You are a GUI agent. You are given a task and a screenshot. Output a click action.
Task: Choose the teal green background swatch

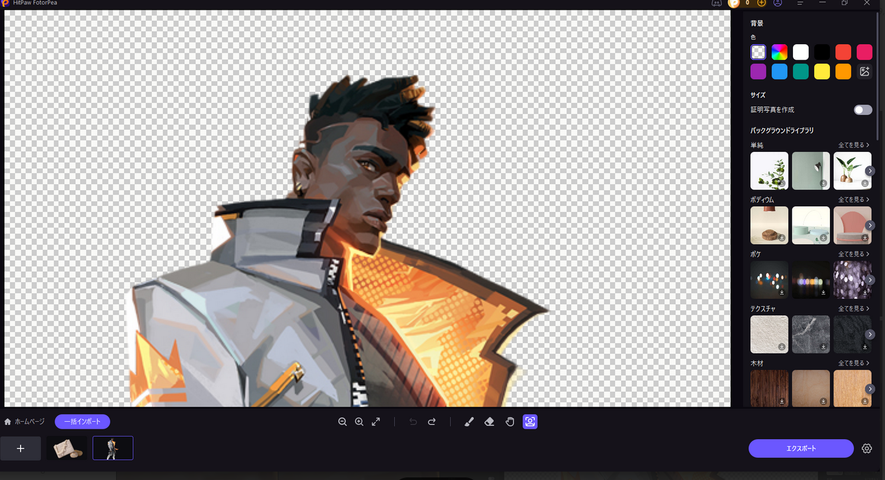(x=800, y=72)
